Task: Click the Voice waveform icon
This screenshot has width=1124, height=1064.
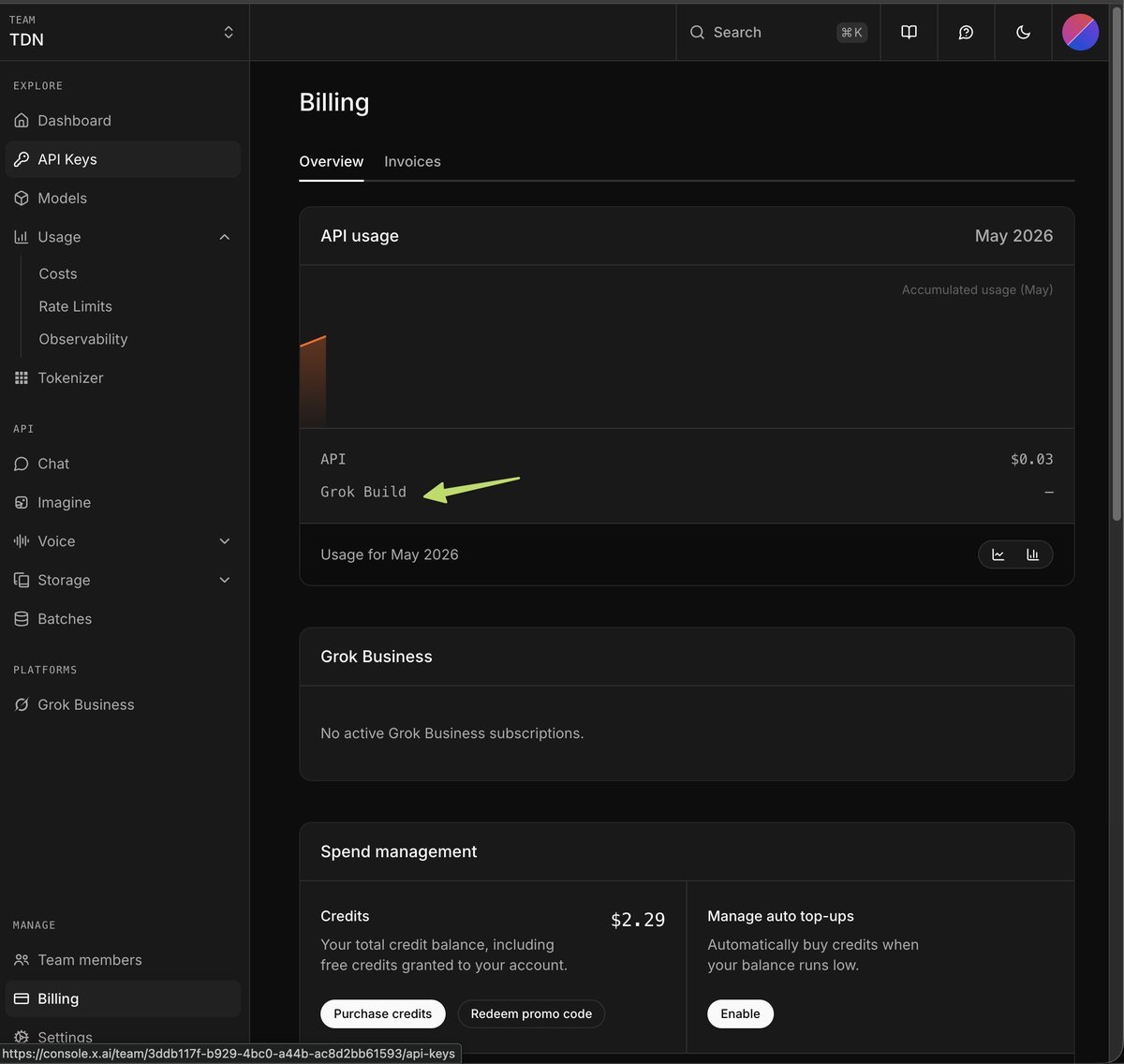Action: coord(22,541)
